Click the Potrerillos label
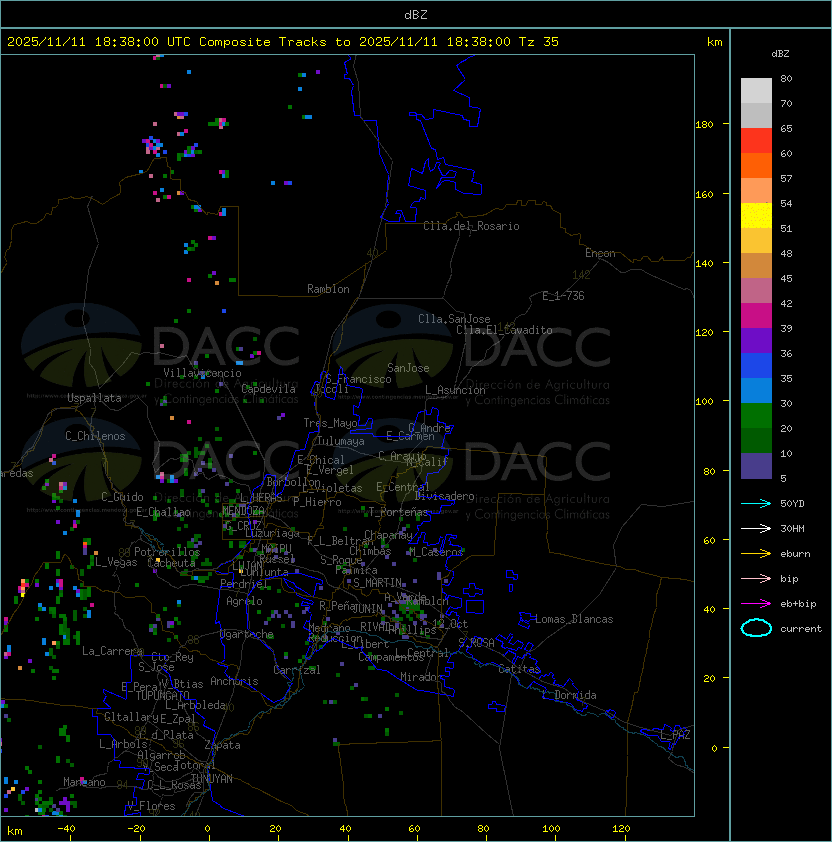Image resolution: width=832 pixels, height=842 pixels. click(x=167, y=552)
